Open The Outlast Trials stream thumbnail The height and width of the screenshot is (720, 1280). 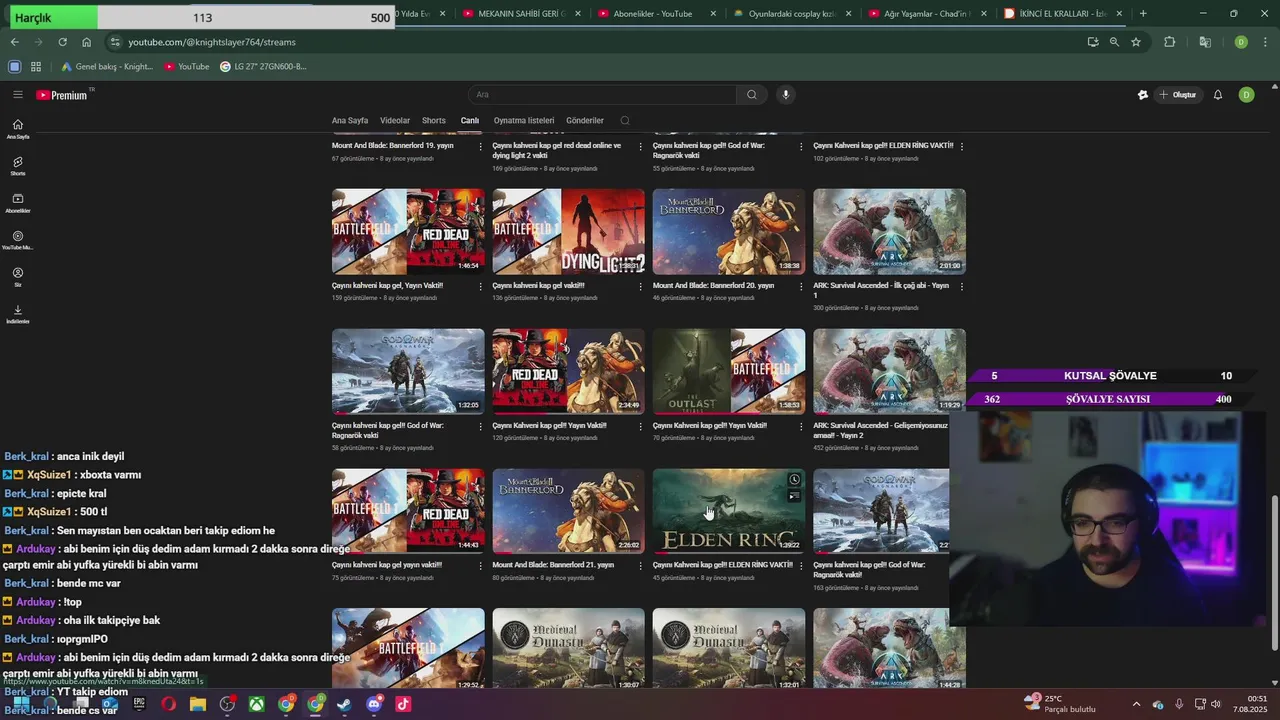coord(729,371)
